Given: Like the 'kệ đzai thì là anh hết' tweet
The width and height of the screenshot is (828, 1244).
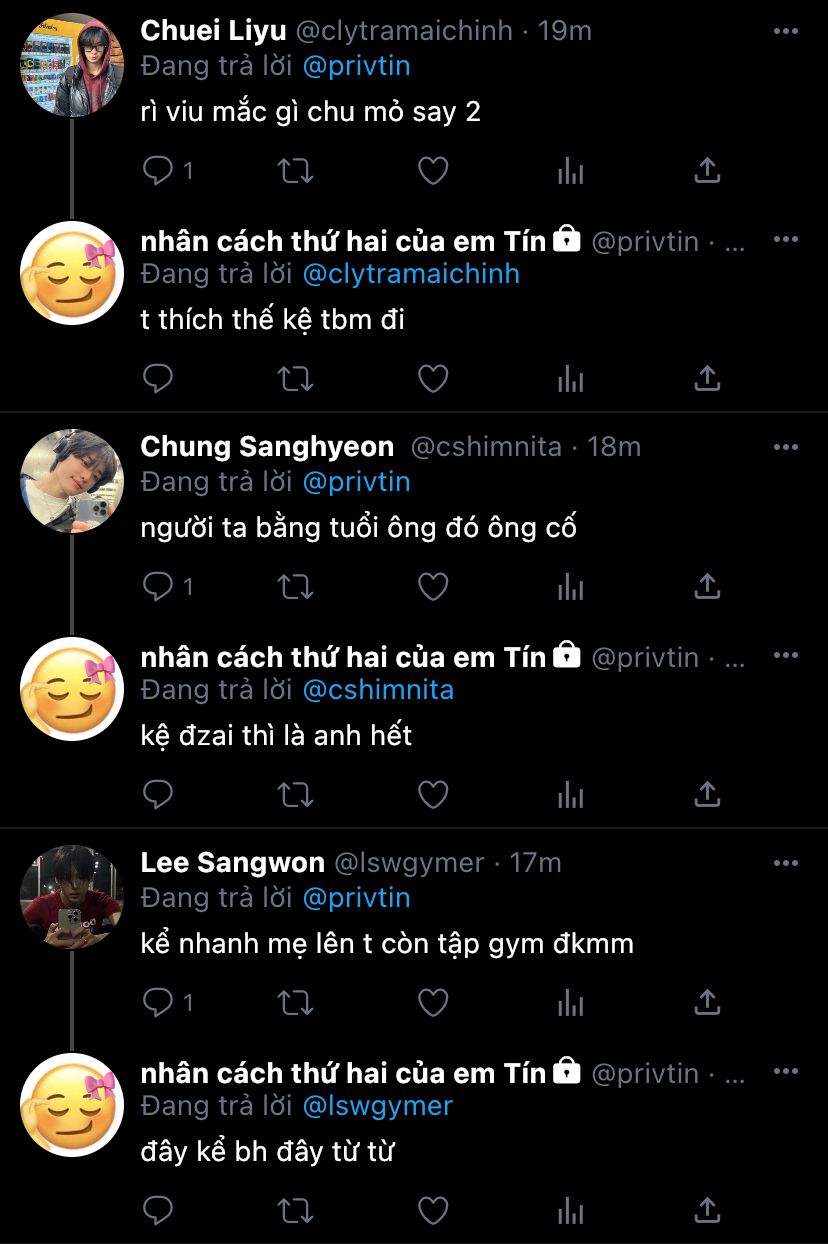Looking at the screenshot, I should 432,795.
